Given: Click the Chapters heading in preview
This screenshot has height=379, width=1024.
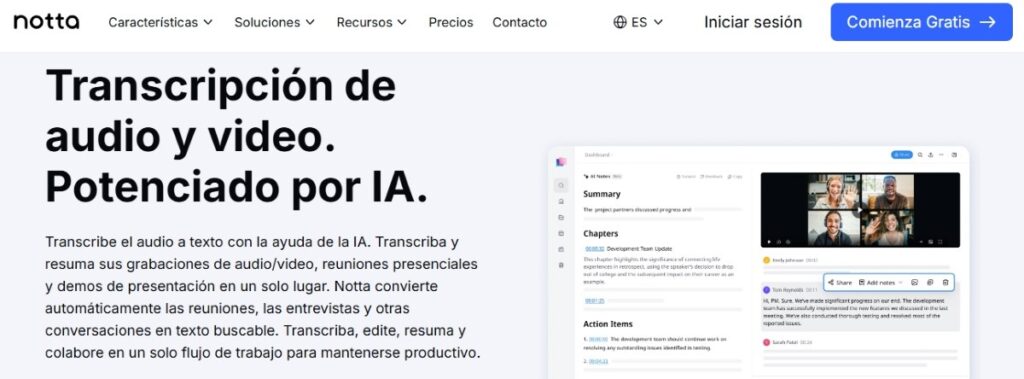Looking at the screenshot, I should (x=600, y=233).
